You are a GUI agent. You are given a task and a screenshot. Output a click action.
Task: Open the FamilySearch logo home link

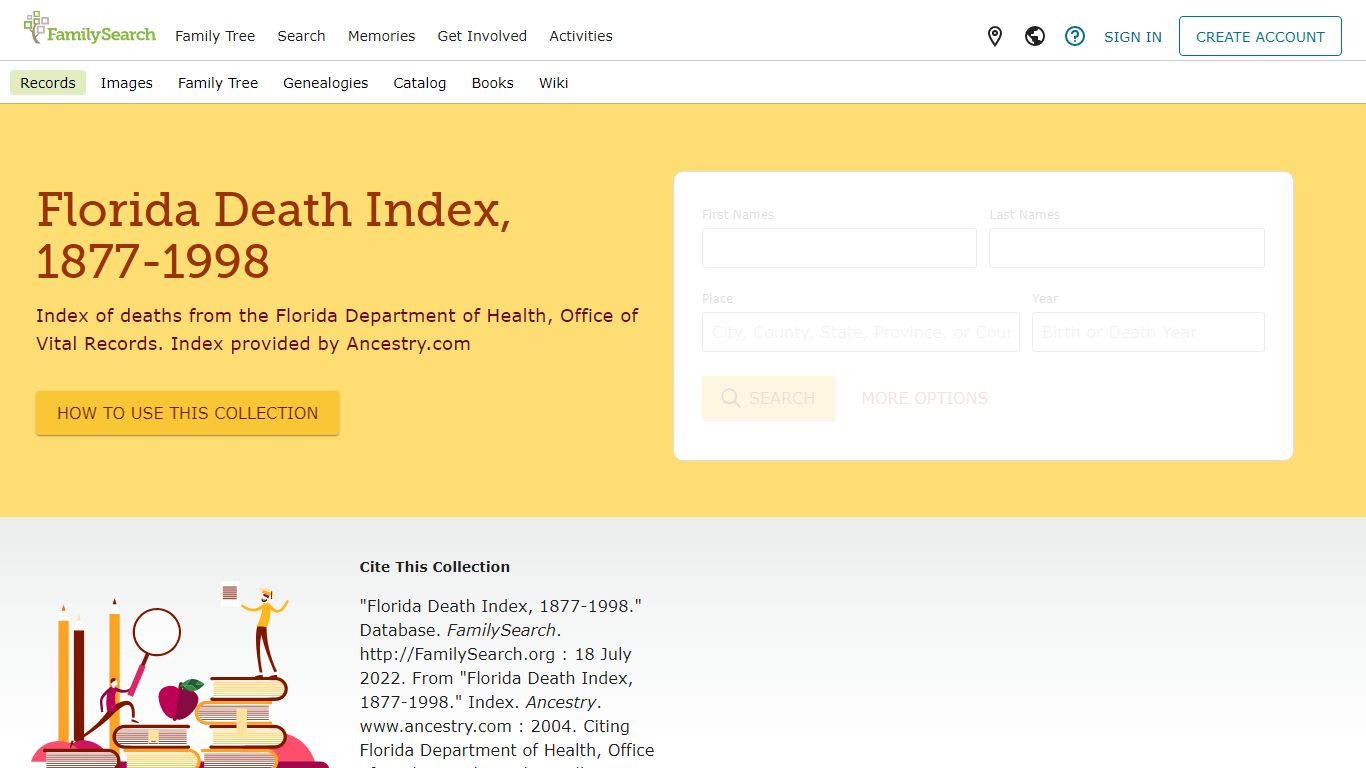90,29
